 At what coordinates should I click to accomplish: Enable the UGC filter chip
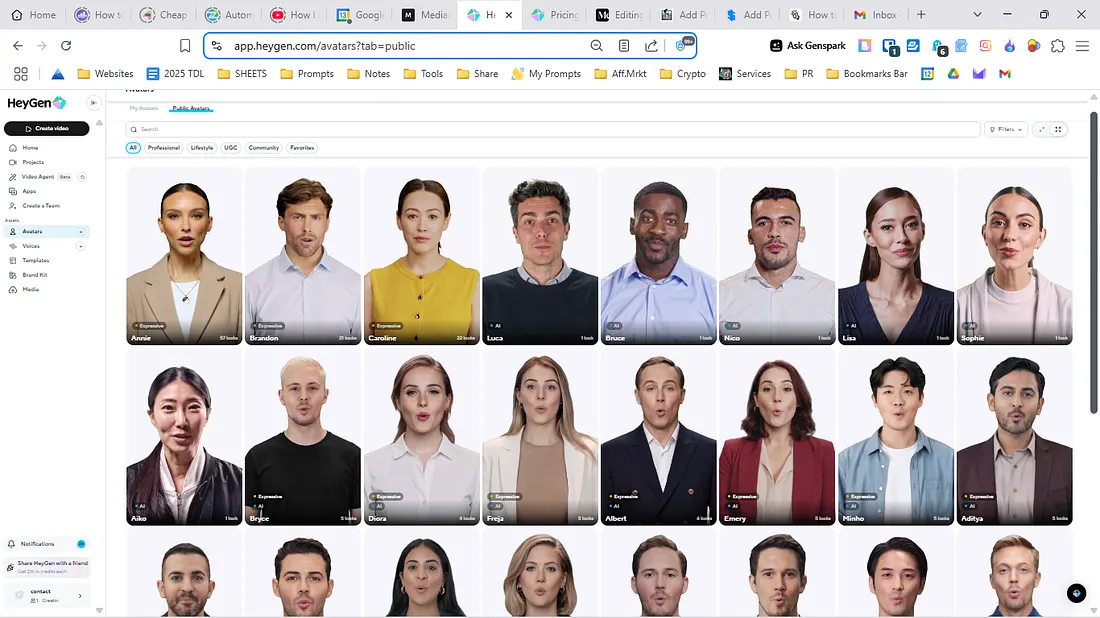tap(230, 147)
